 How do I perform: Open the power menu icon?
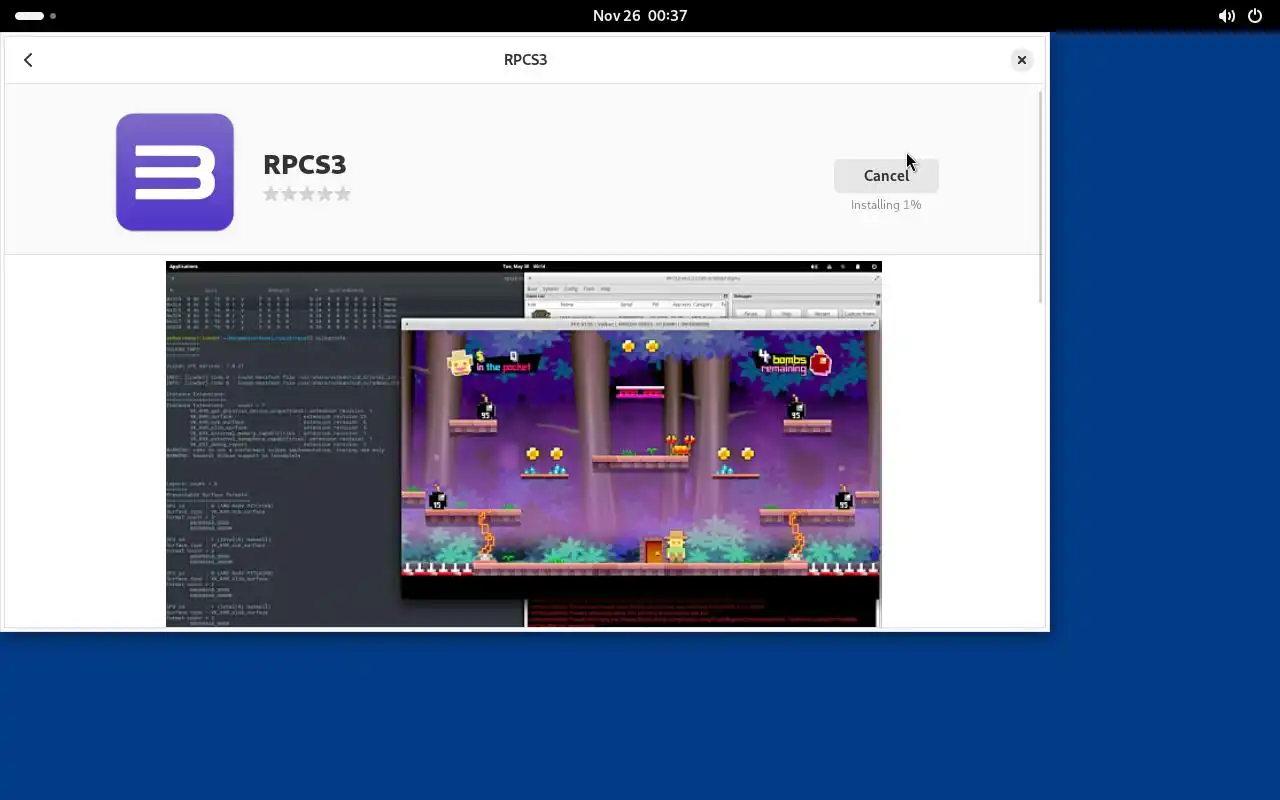[1255, 16]
